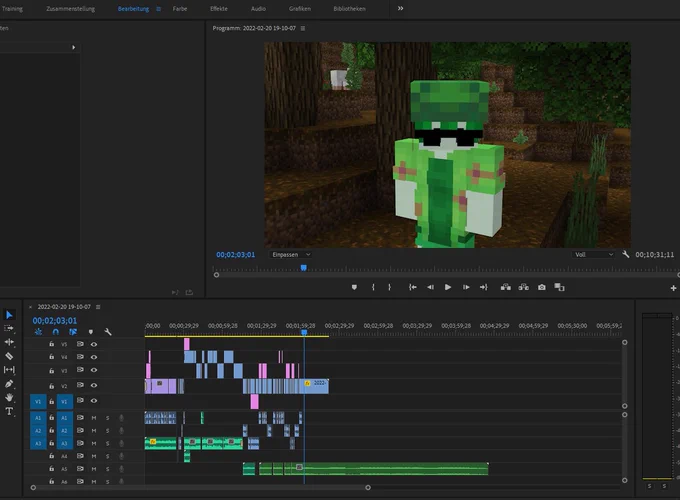The image size is (680, 500).
Task: Click the Mark Out bracket button
Action: click(x=389, y=287)
